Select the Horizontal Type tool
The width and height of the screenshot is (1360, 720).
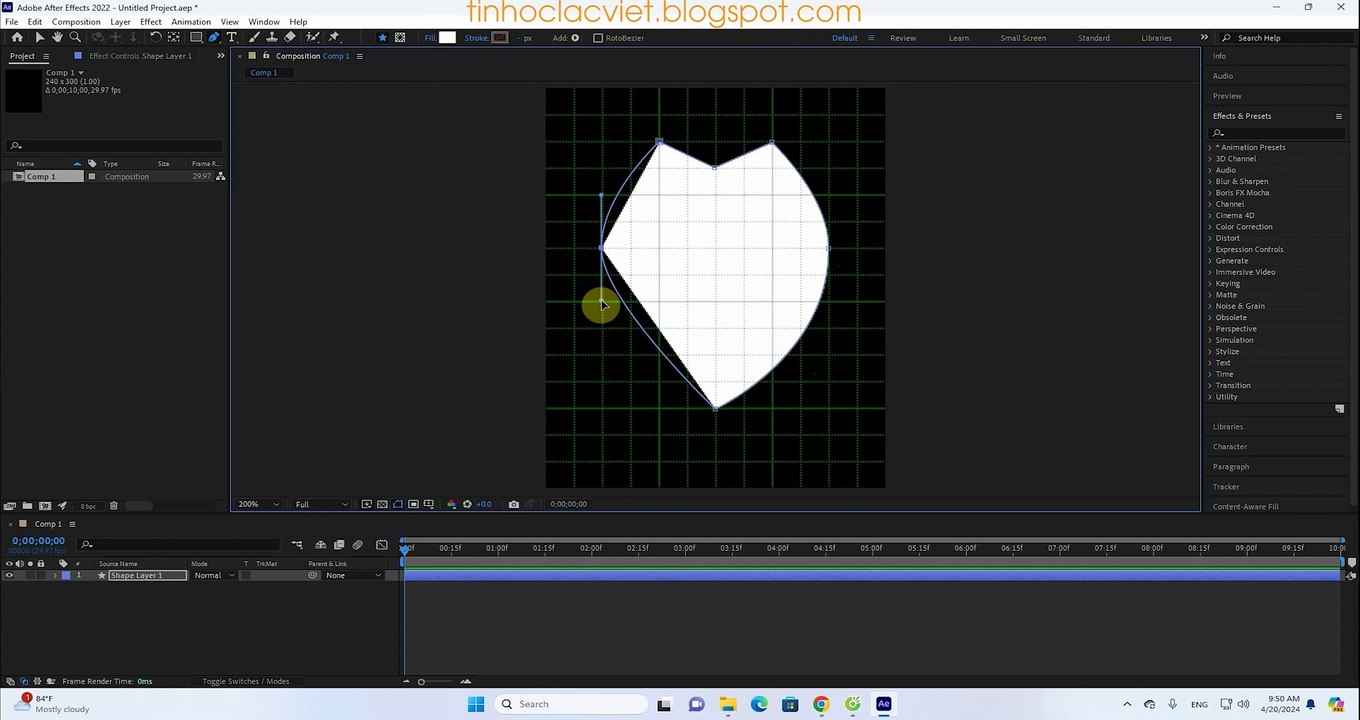click(232, 37)
